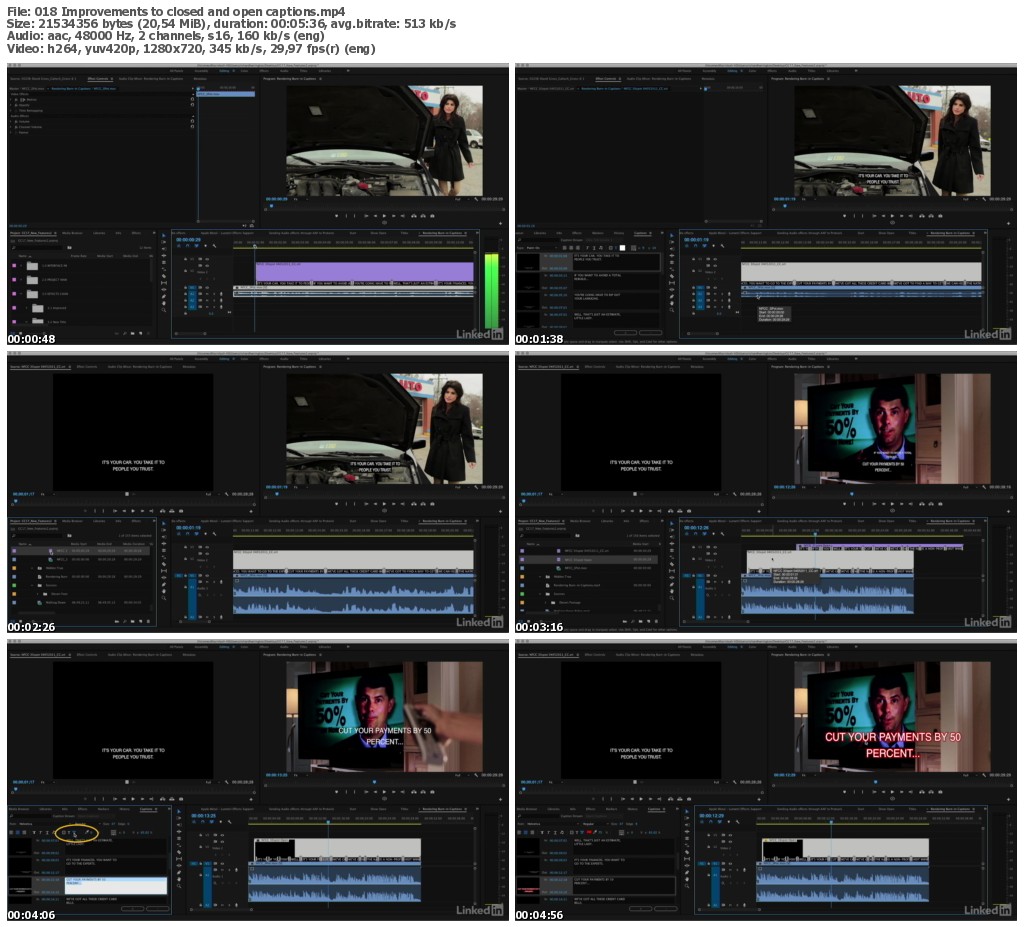This screenshot has width=1024, height=927.
Task: Select purple captions clip on top track, 00:03:16 frame
Action: 880,547
